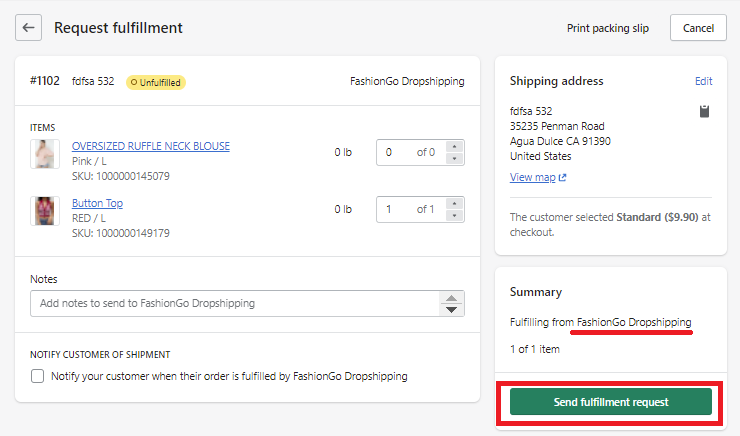Decrease Ruffle Neck Blouse quantity down arrow
The width and height of the screenshot is (740, 436).
[x=454, y=158]
